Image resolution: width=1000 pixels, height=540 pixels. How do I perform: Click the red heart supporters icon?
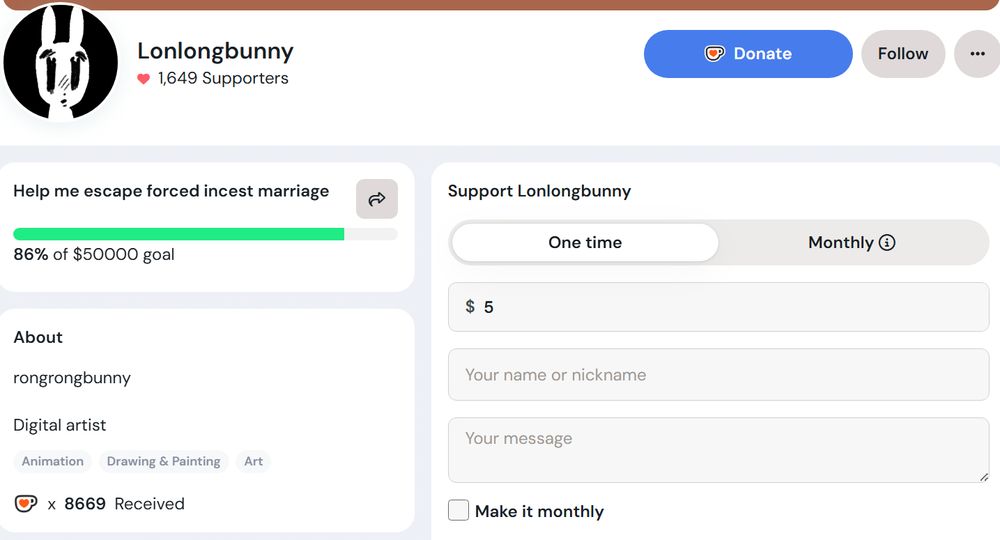coord(144,79)
